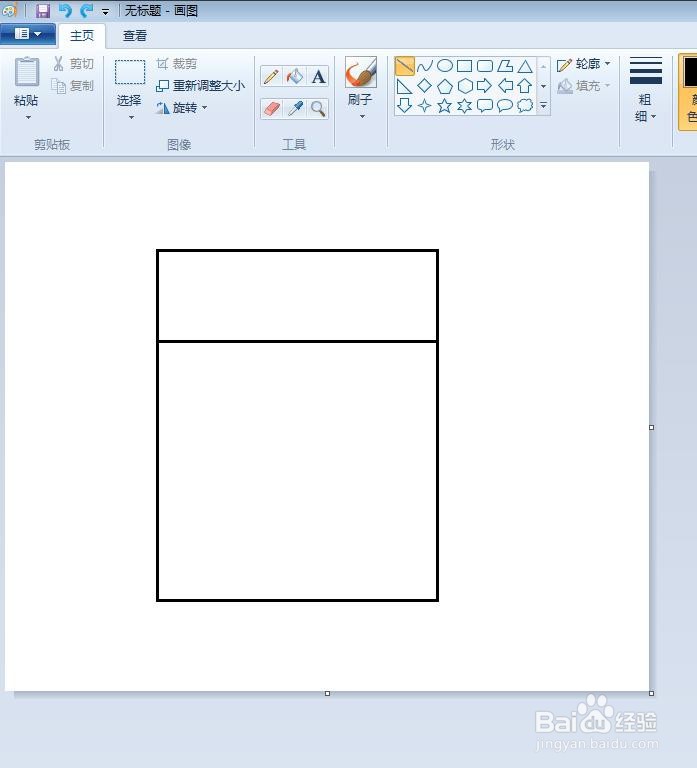Select the Fill with color bucket tool

point(295,76)
